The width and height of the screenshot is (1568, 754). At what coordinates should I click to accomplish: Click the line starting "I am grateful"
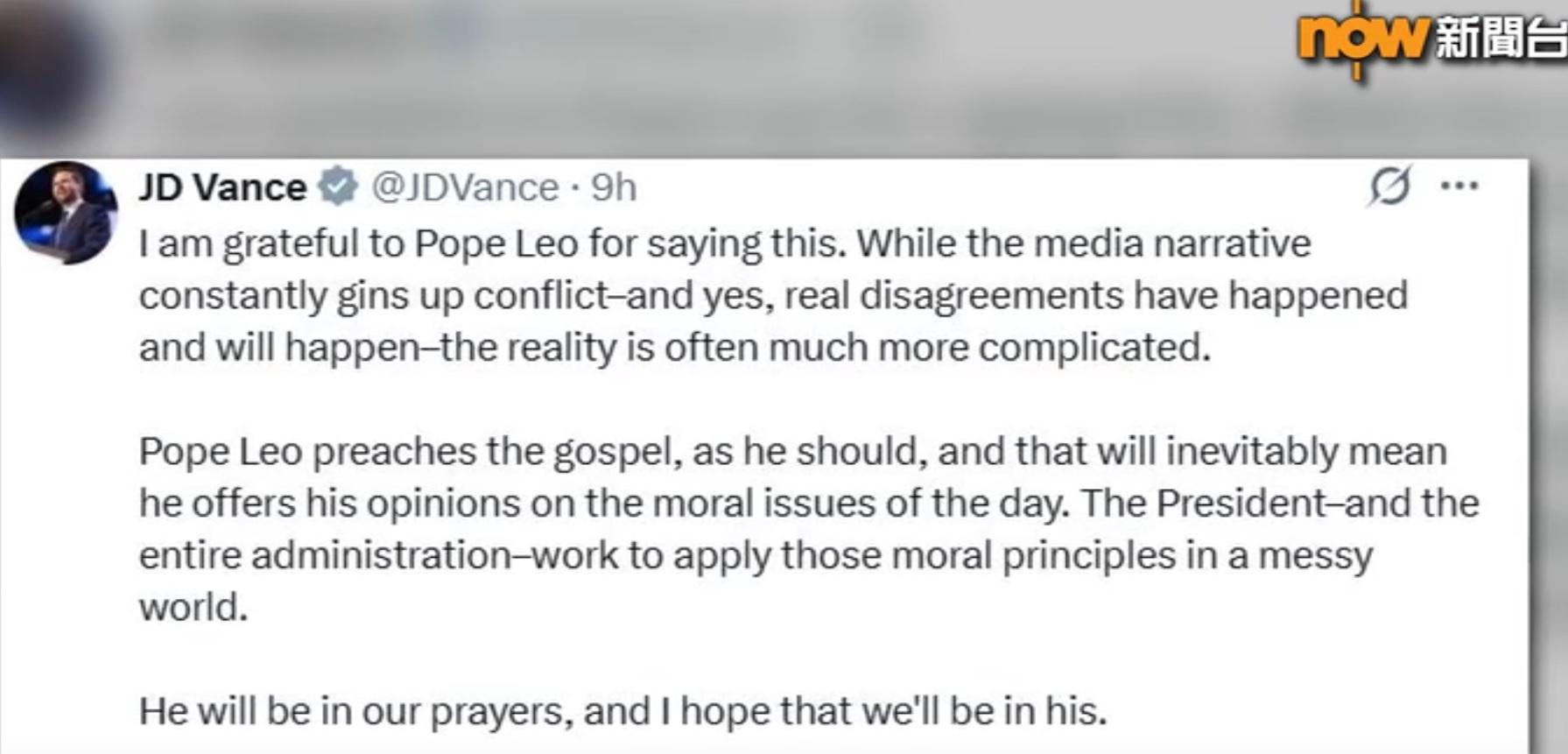click(490, 243)
